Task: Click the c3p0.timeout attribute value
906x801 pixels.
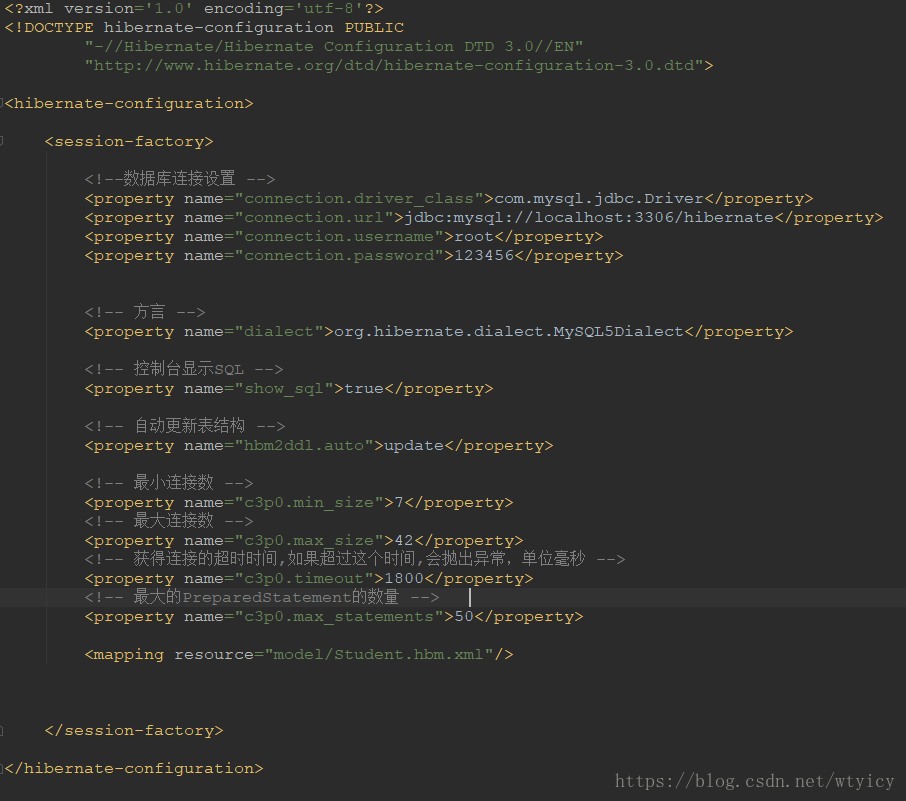Action: [304, 579]
